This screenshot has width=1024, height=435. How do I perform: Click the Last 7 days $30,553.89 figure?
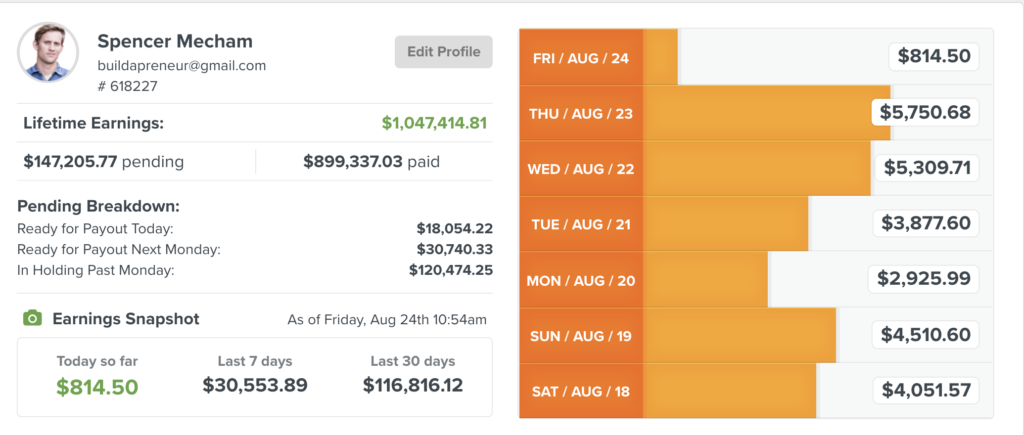255,385
